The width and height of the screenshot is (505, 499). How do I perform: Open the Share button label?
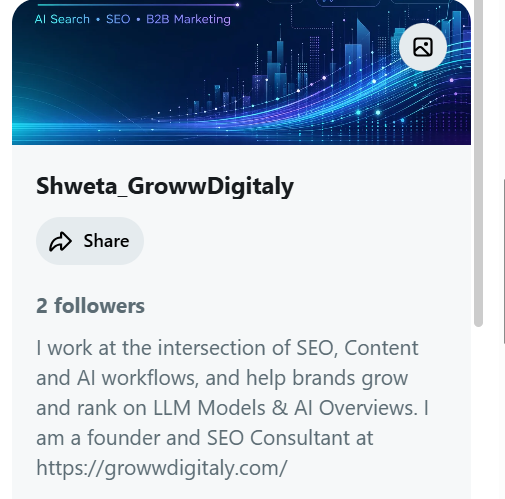click(x=106, y=241)
